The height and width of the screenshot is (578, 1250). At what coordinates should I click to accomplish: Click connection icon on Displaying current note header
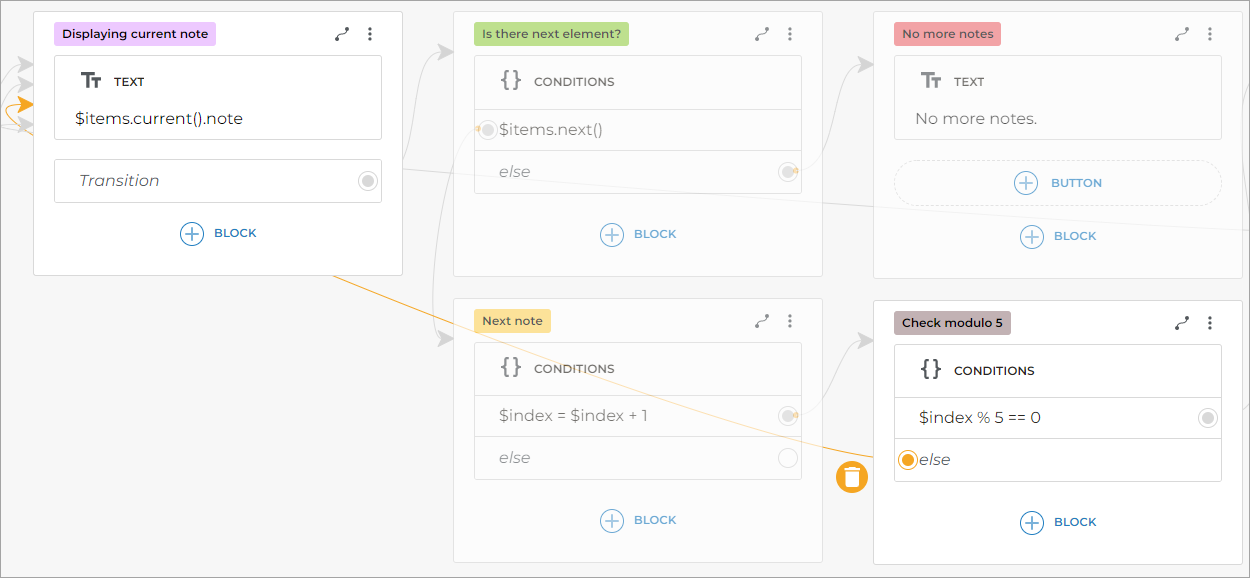coord(342,34)
